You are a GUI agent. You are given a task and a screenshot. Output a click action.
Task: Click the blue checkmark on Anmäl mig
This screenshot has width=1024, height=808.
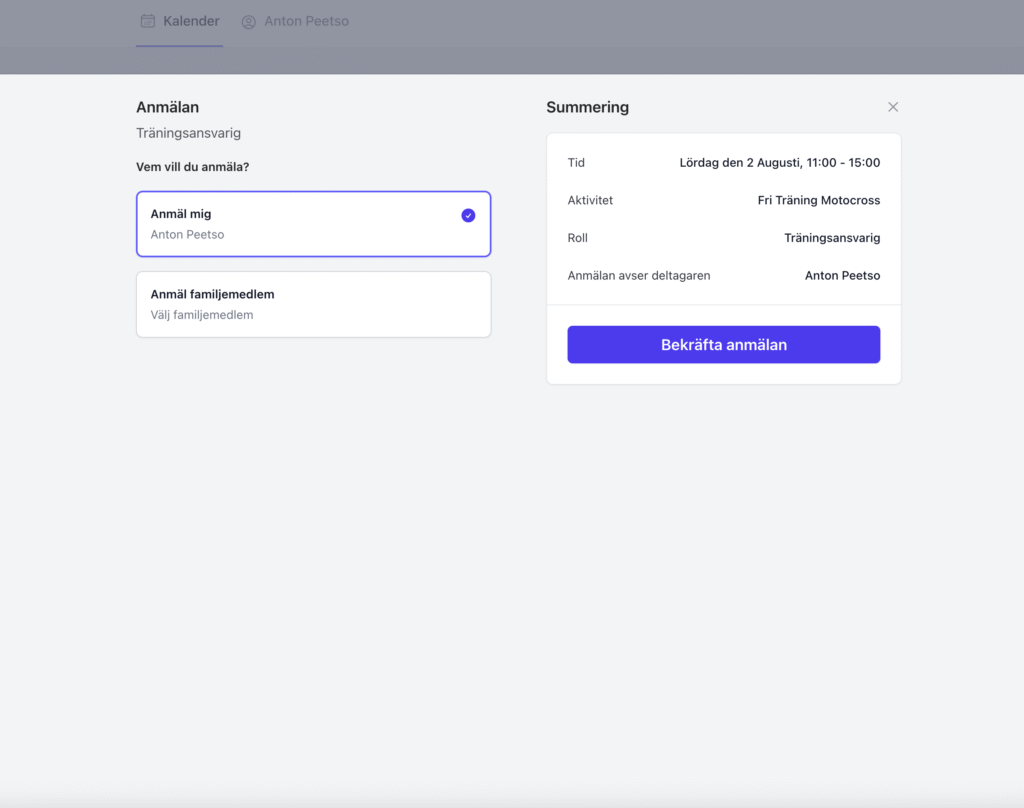[x=468, y=215]
